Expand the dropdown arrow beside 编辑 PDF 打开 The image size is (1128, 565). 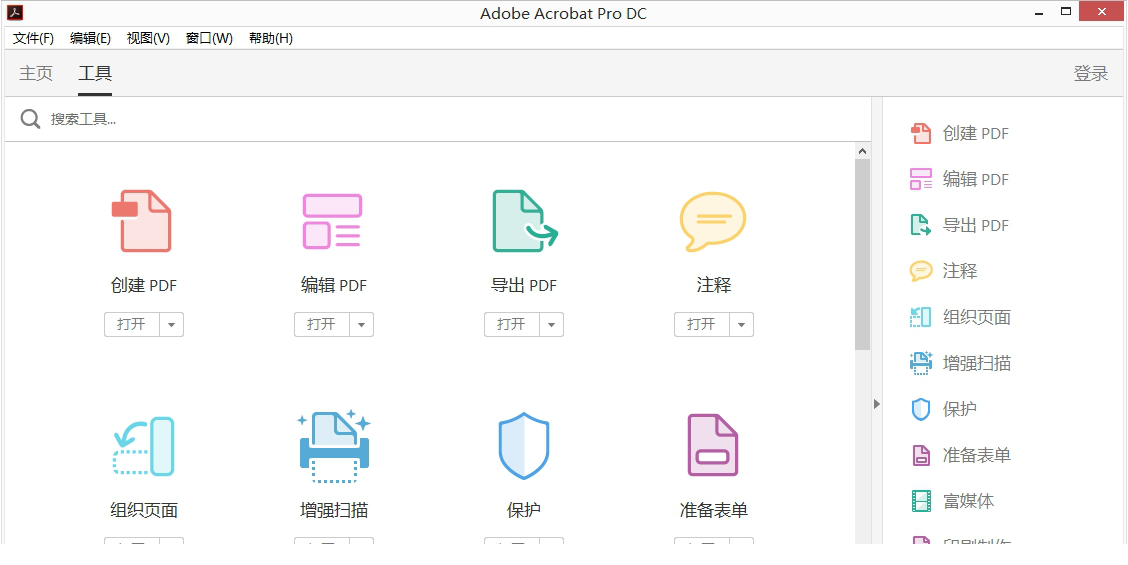pyautogui.click(x=361, y=325)
